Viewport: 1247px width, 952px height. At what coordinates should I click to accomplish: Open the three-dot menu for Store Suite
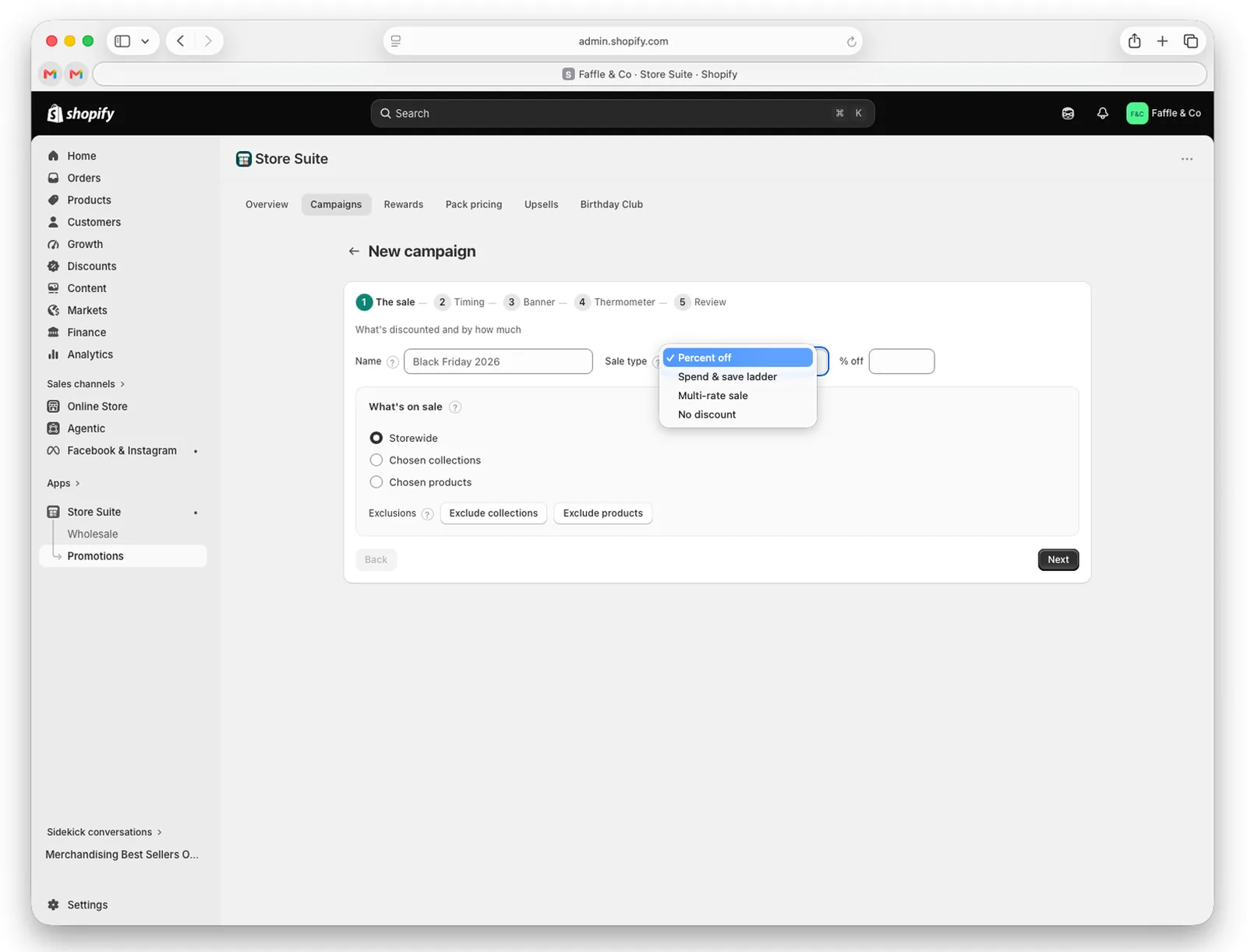click(1186, 159)
